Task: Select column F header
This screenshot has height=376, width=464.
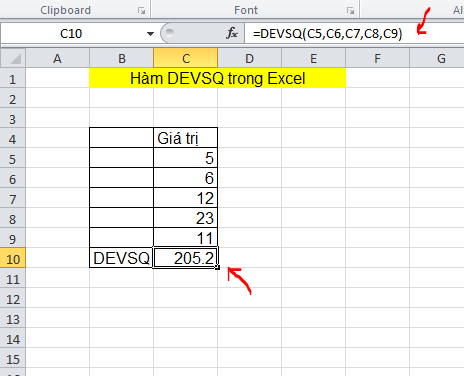Action: (377, 59)
